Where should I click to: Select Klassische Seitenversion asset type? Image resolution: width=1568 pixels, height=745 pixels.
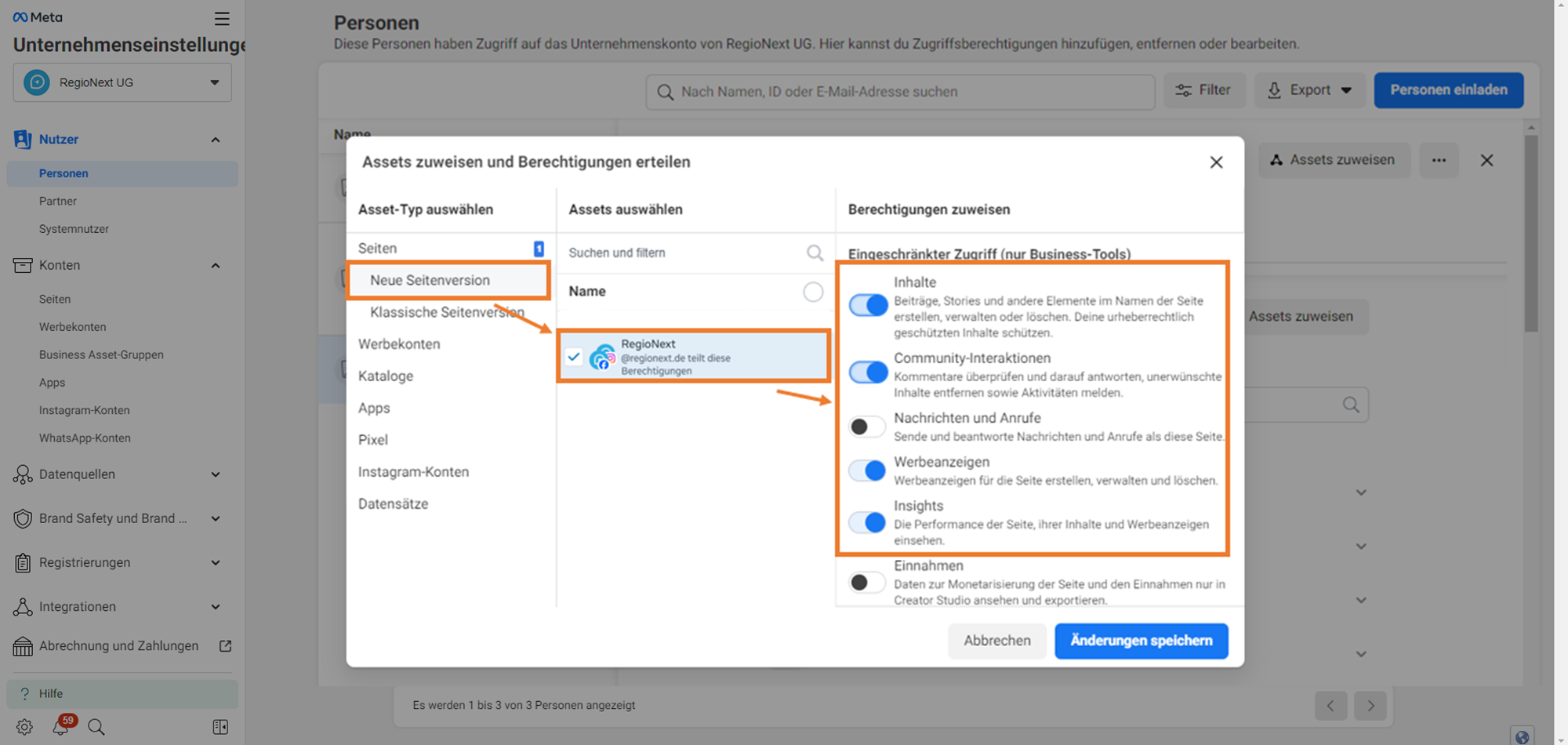[447, 312]
